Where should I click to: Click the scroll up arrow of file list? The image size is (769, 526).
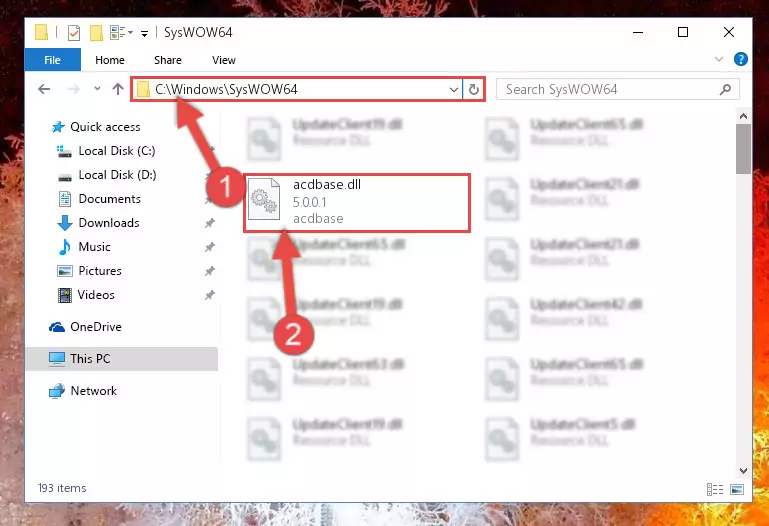coord(743,116)
